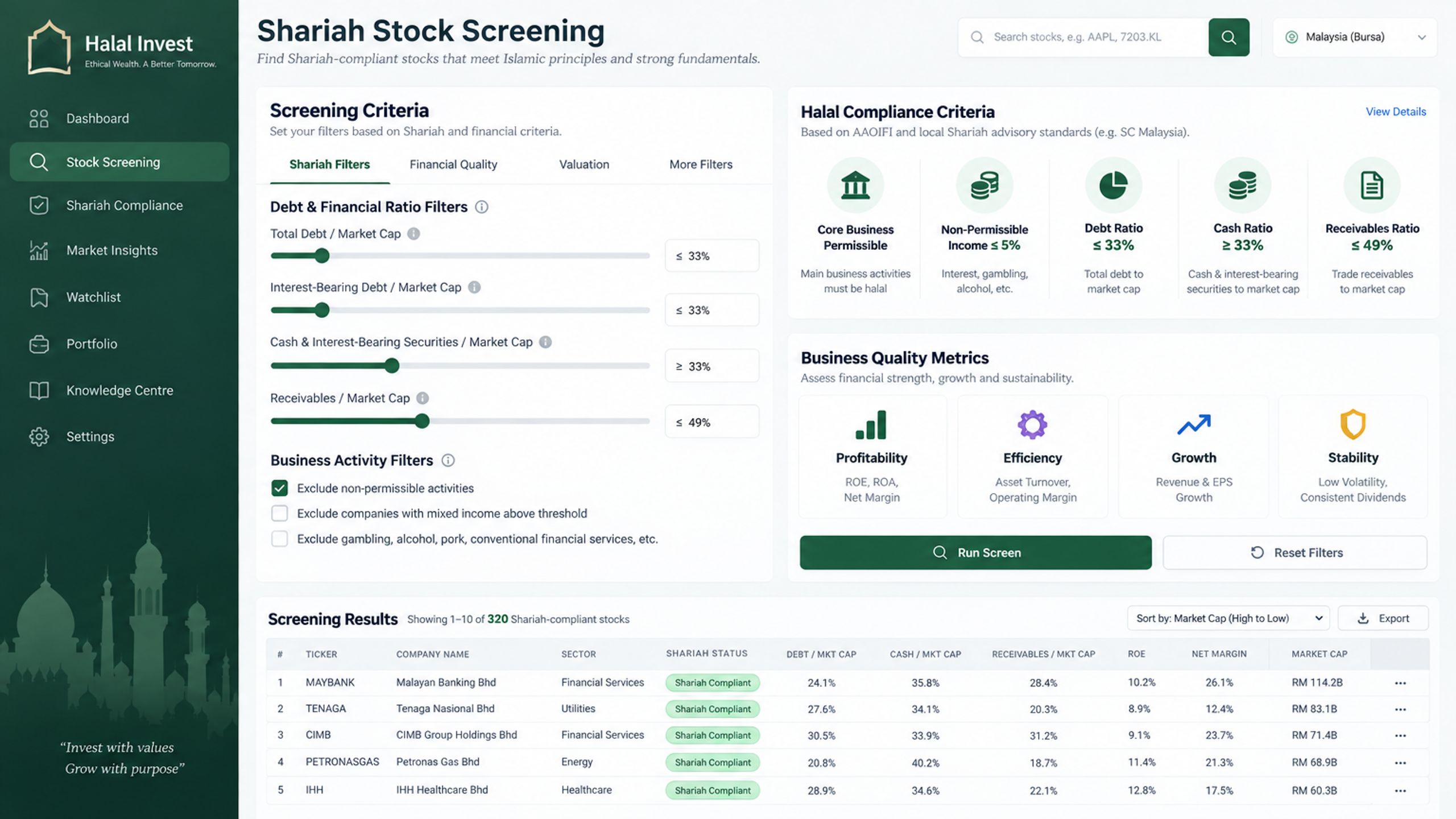
Task: Click info icon next to Total Debt / Market Cap
Action: pos(413,234)
